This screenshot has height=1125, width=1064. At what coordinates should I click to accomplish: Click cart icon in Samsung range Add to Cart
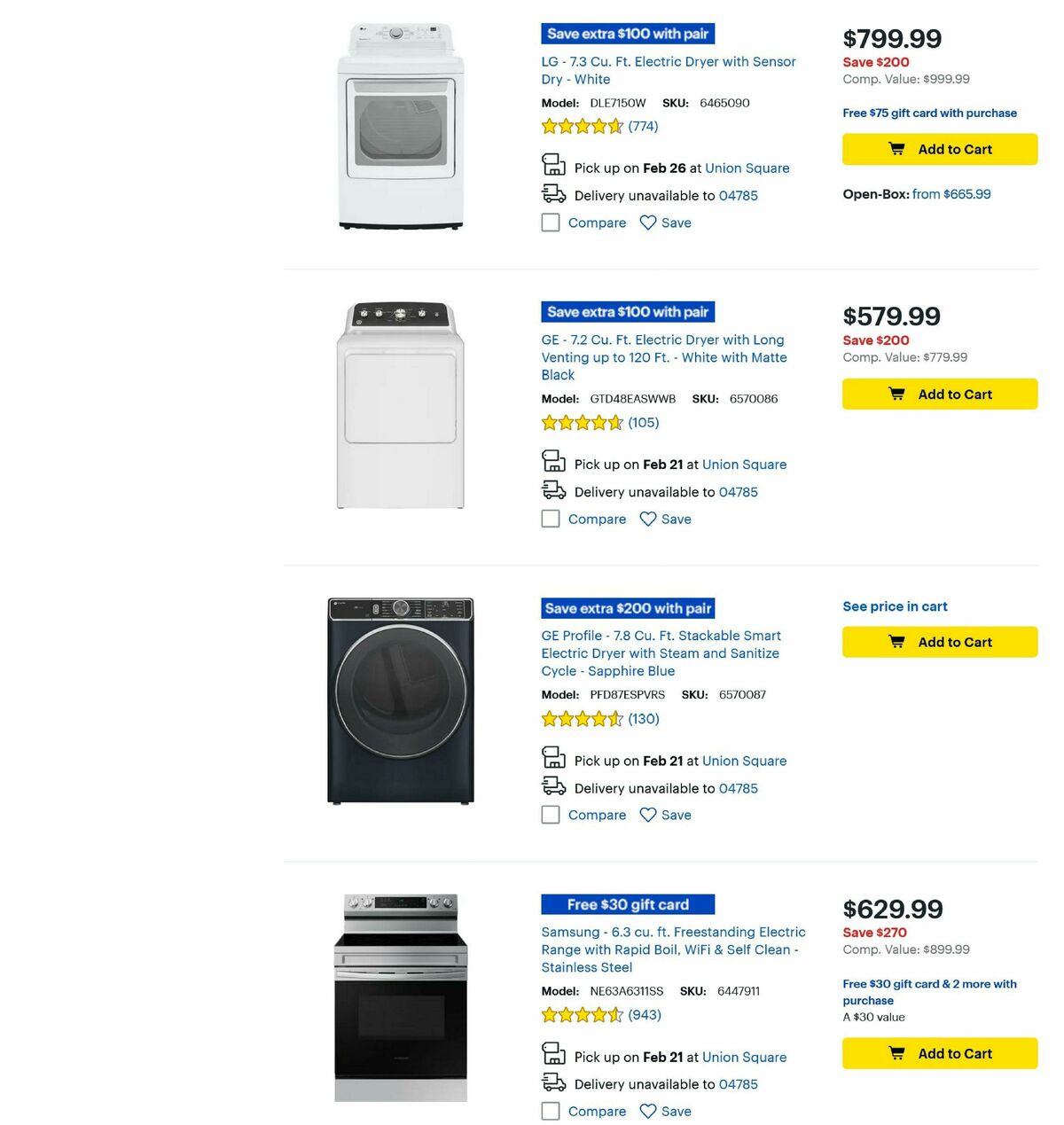coord(897,1053)
